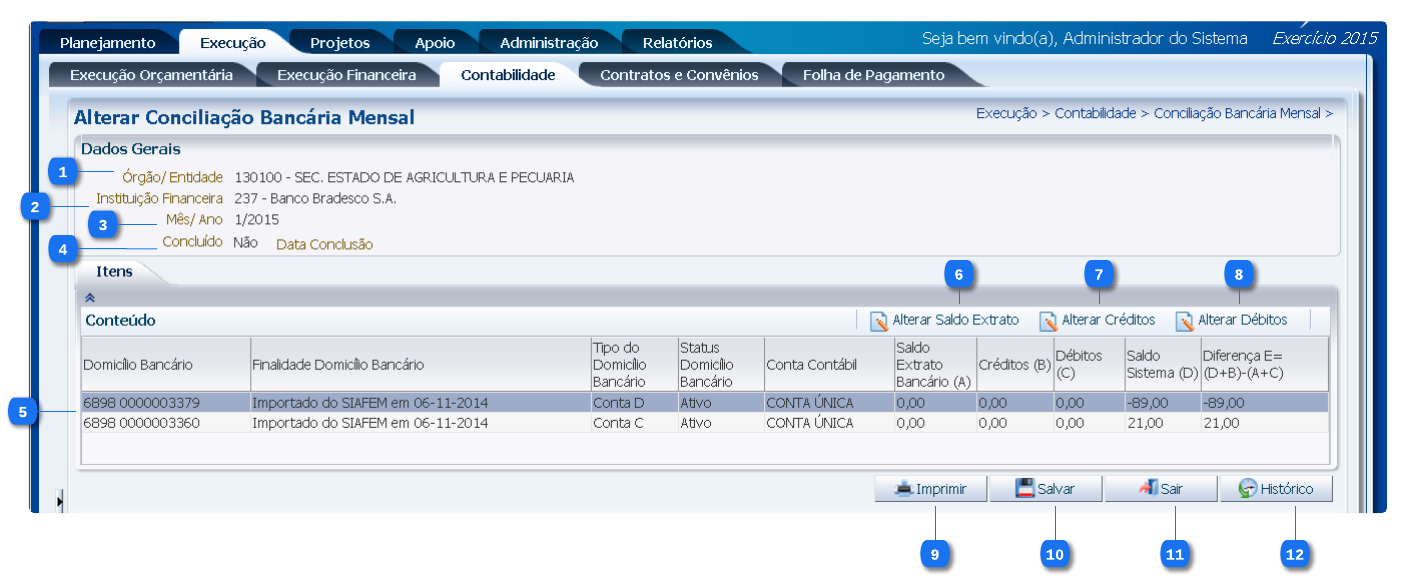Click the floppy disk icon on Salvar

[x=1025, y=489]
